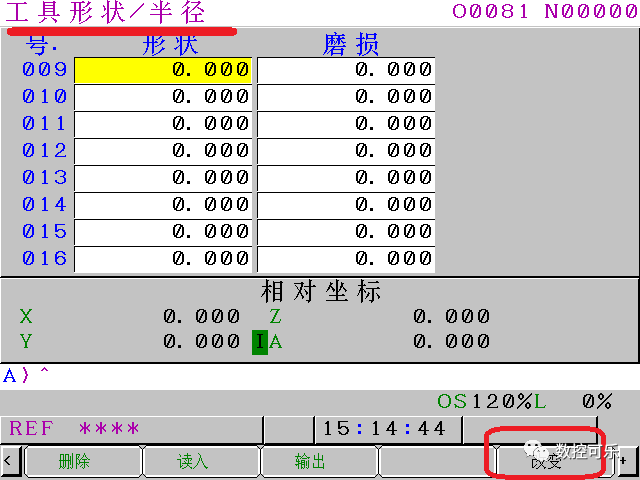This screenshot has width=640, height=480.
Task: Click the 磨损 column header
Action: tap(350, 44)
